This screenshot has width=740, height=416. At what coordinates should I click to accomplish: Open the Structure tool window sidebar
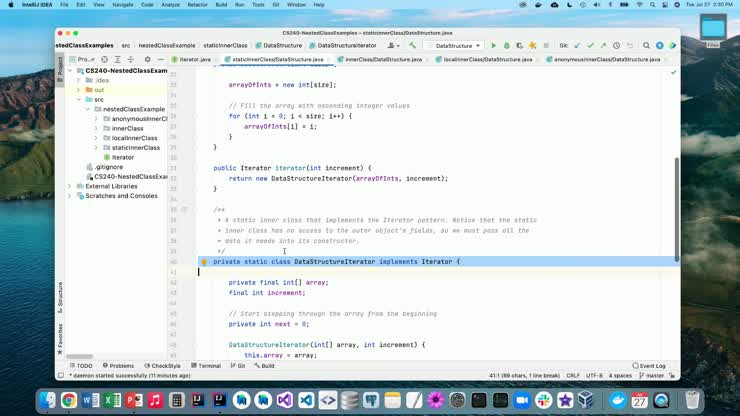click(x=60, y=297)
